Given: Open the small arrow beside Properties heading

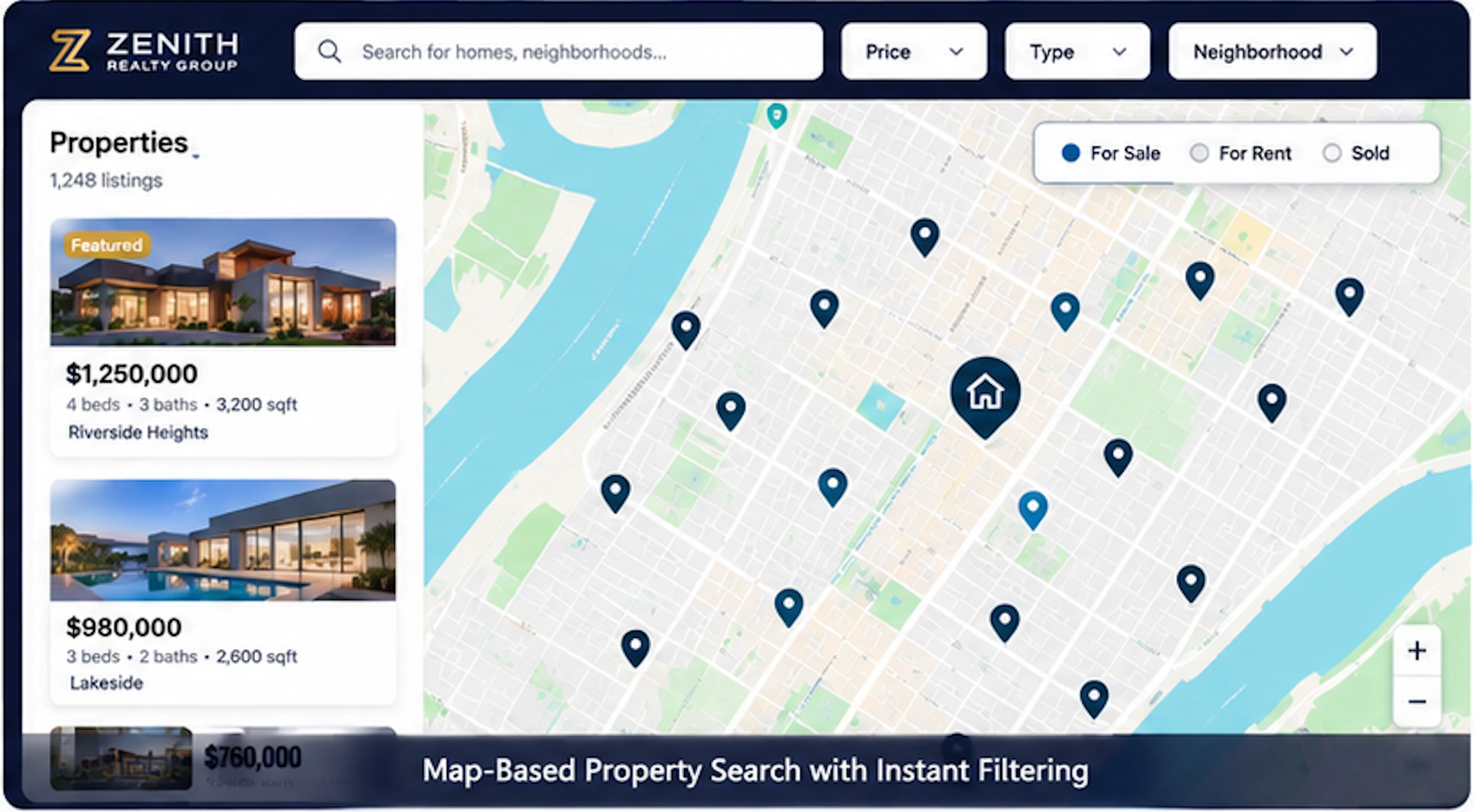Looking at the screenshot, I should 196,157.
